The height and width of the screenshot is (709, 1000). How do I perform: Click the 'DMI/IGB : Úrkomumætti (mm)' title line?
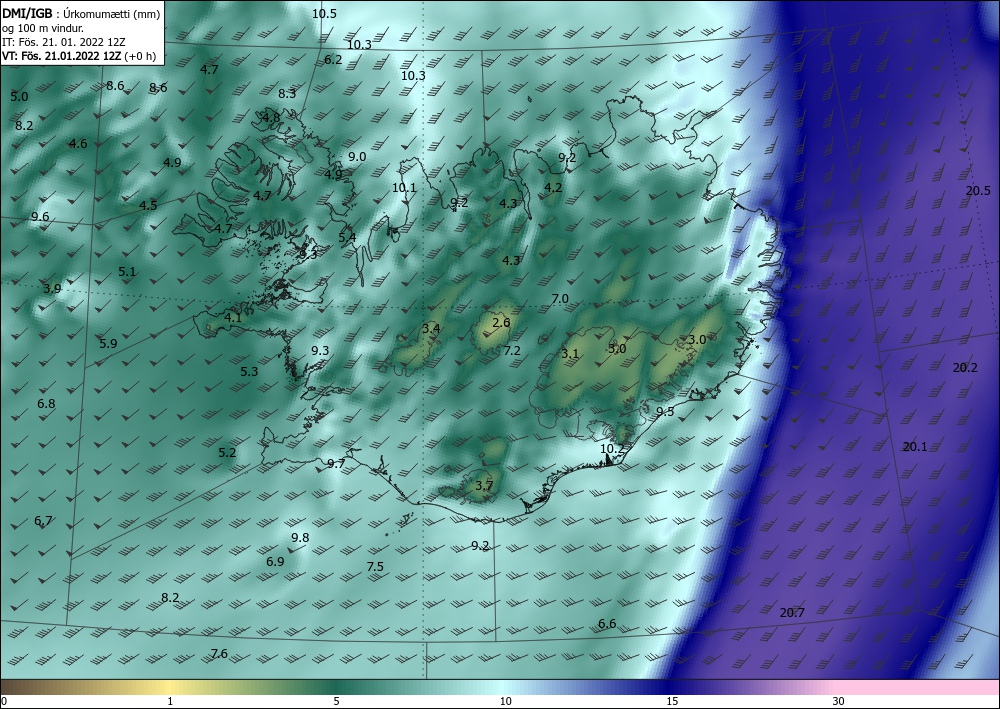[82, 12]
